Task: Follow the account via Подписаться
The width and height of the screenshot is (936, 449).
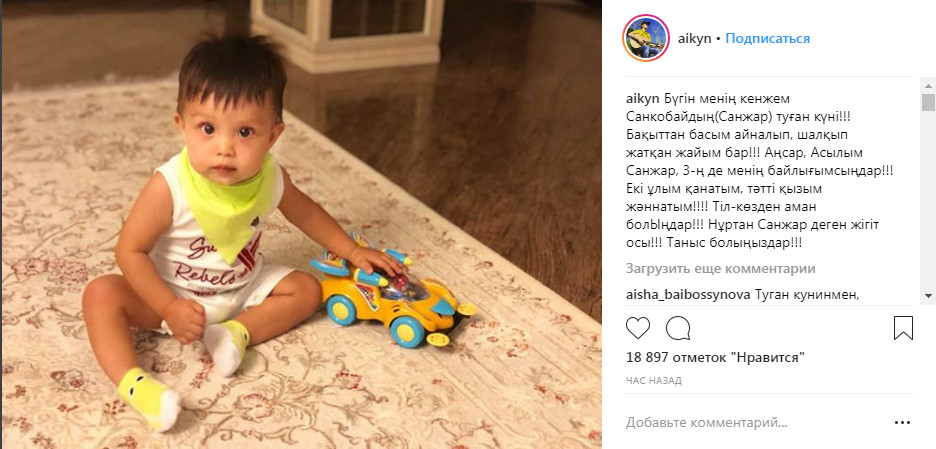Action: tap(768, 38)
